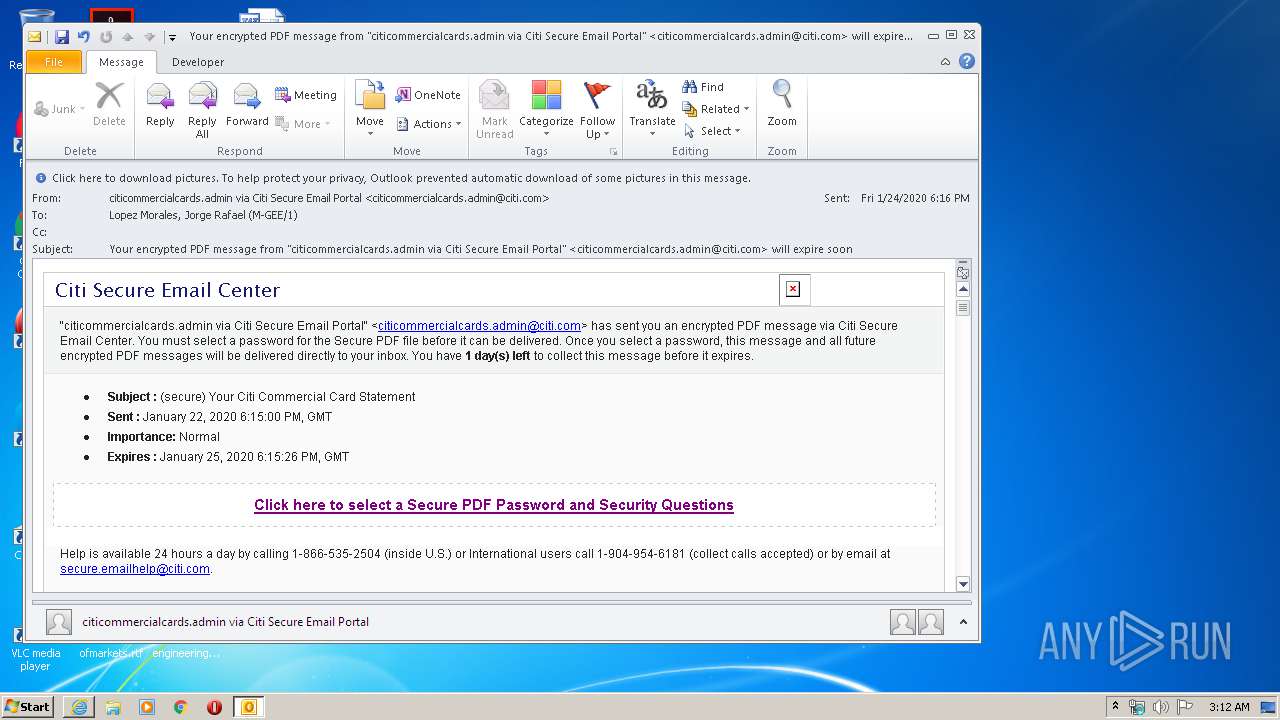The height and width of the screenshot is (720, 1280).
Task: Click the second contact photo at far right of People Pane
Action: pos(931,622)
